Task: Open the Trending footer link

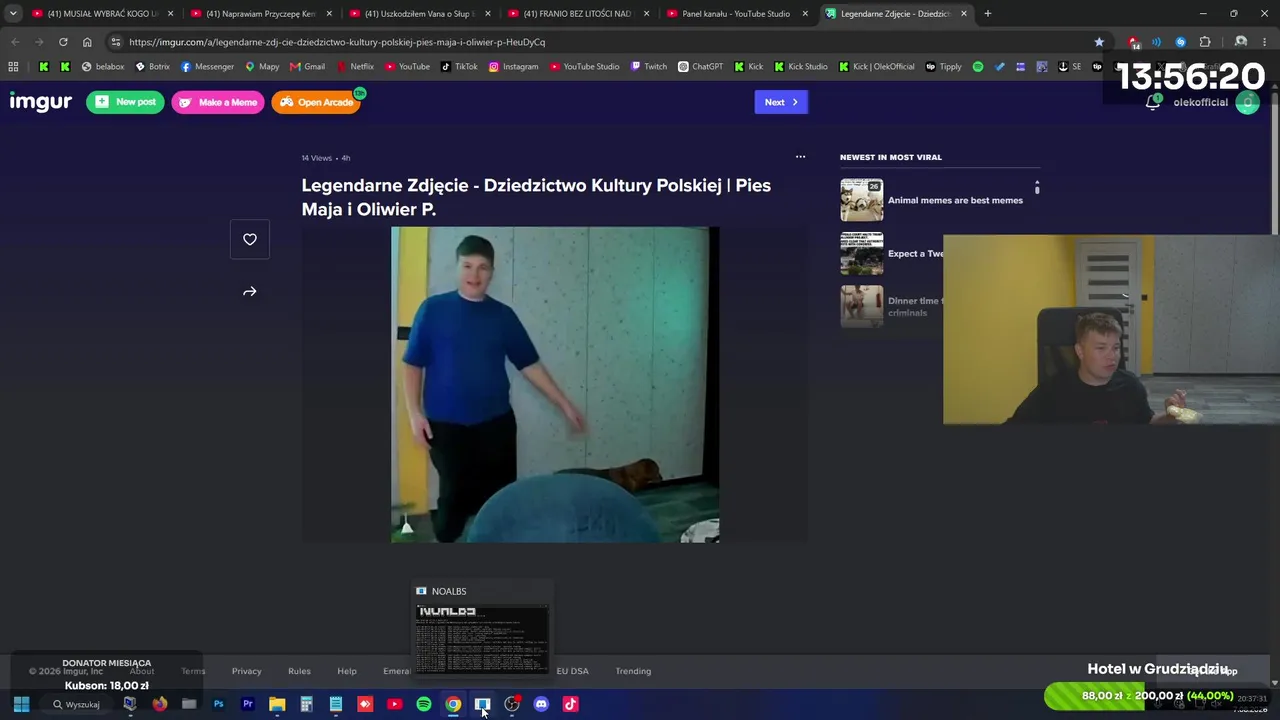Action: coord(633,671)
